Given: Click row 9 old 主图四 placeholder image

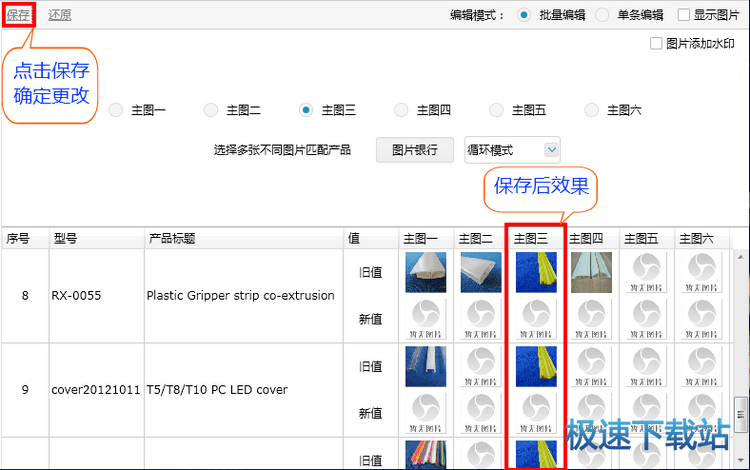Looking at the screenshot, I should point(591,366).
